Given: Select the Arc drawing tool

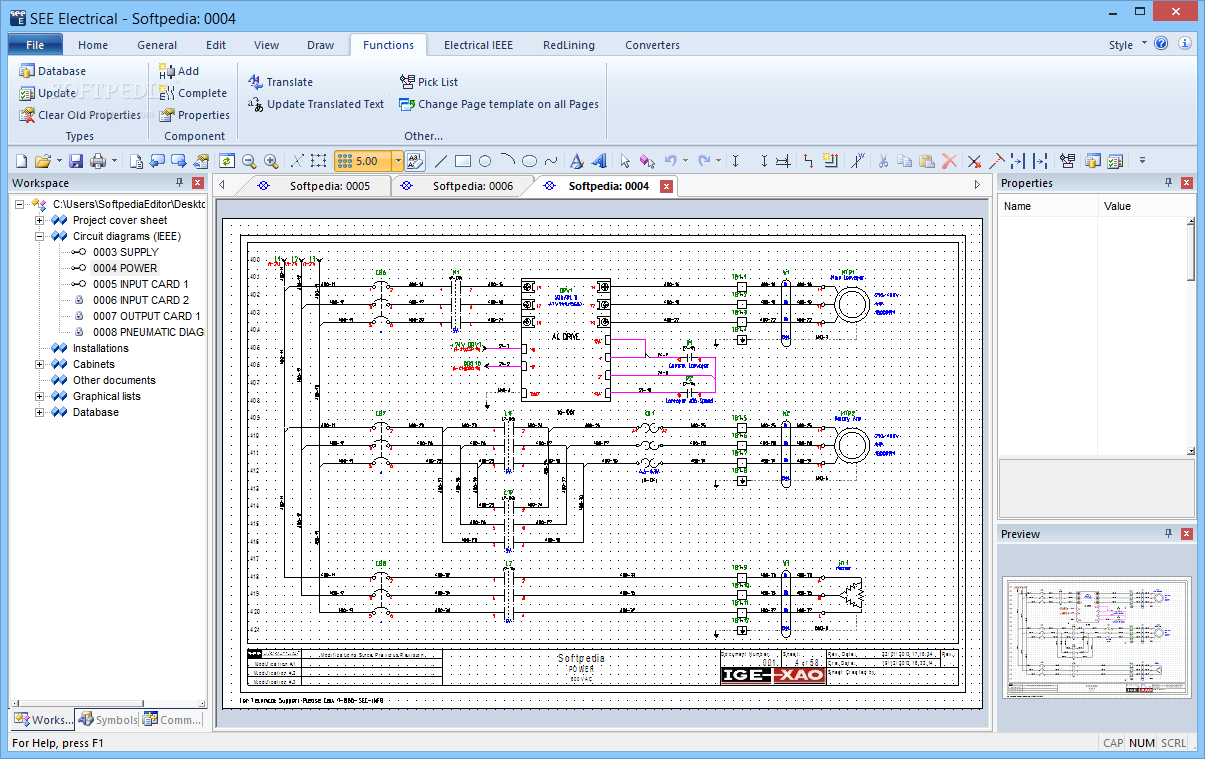Looking at the screenshot, I should pyautogui.click(x=507, y=161).
